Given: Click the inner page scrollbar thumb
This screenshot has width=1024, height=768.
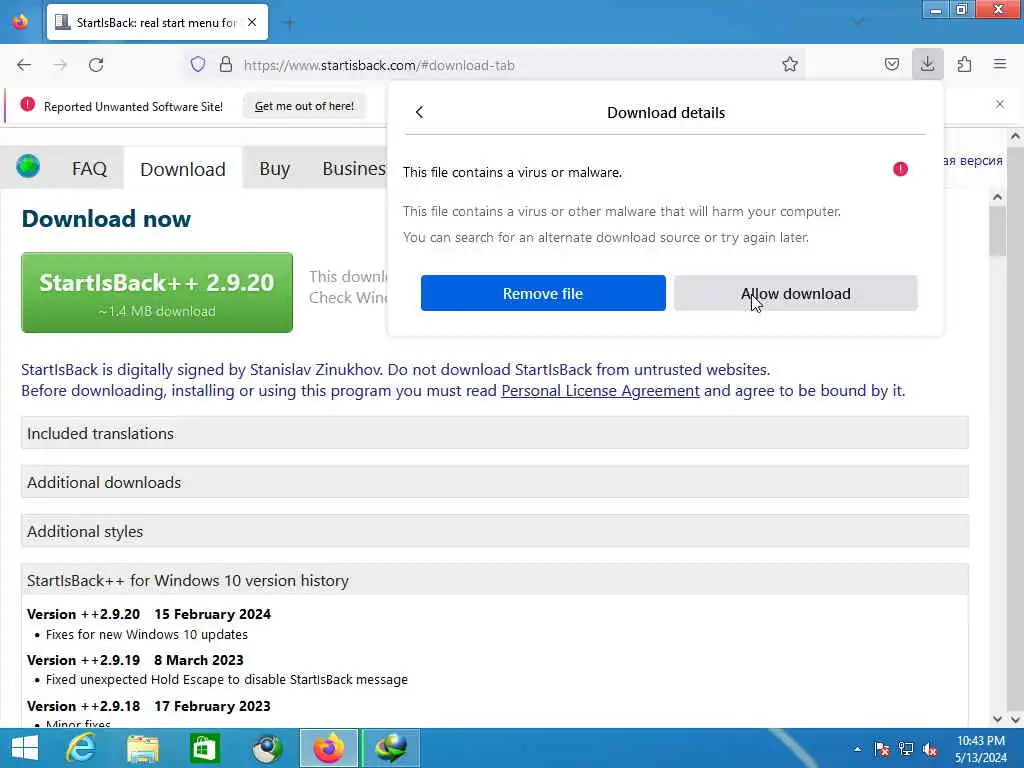Looking at the screenshot, I should coord(997,232).
